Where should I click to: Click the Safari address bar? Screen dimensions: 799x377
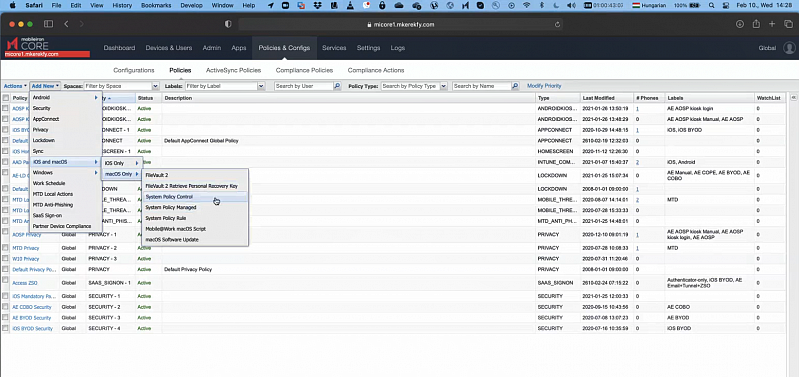401,24
